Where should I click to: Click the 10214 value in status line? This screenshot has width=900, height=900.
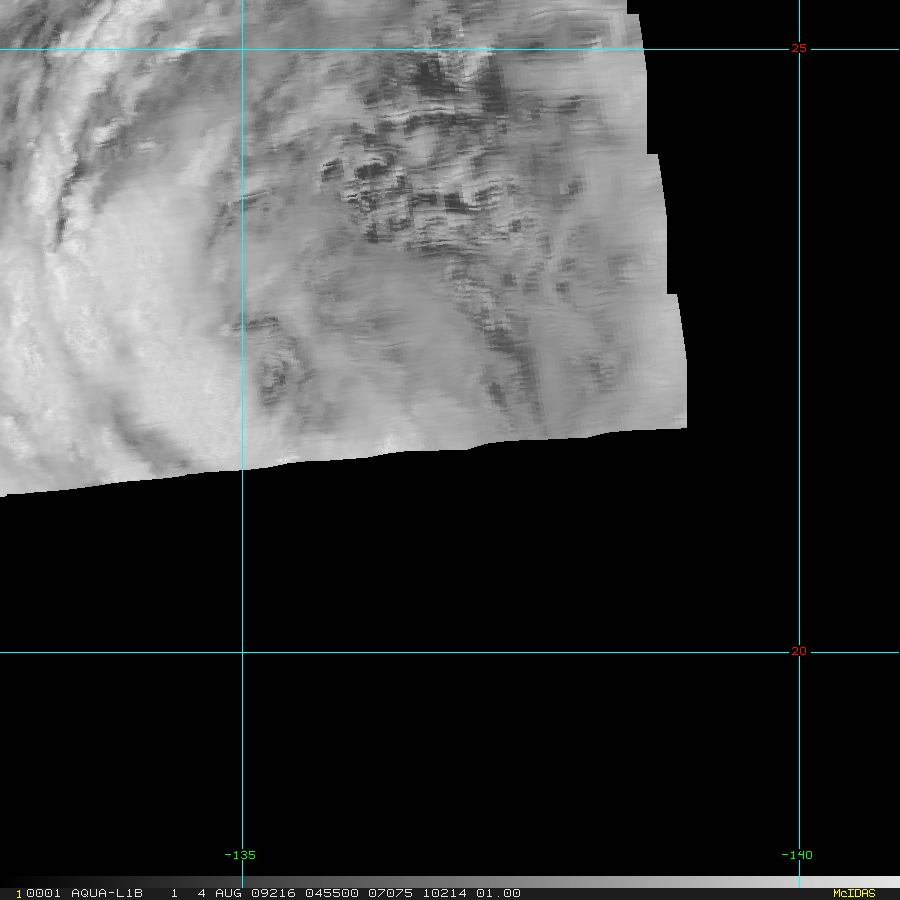click(444, 893)
